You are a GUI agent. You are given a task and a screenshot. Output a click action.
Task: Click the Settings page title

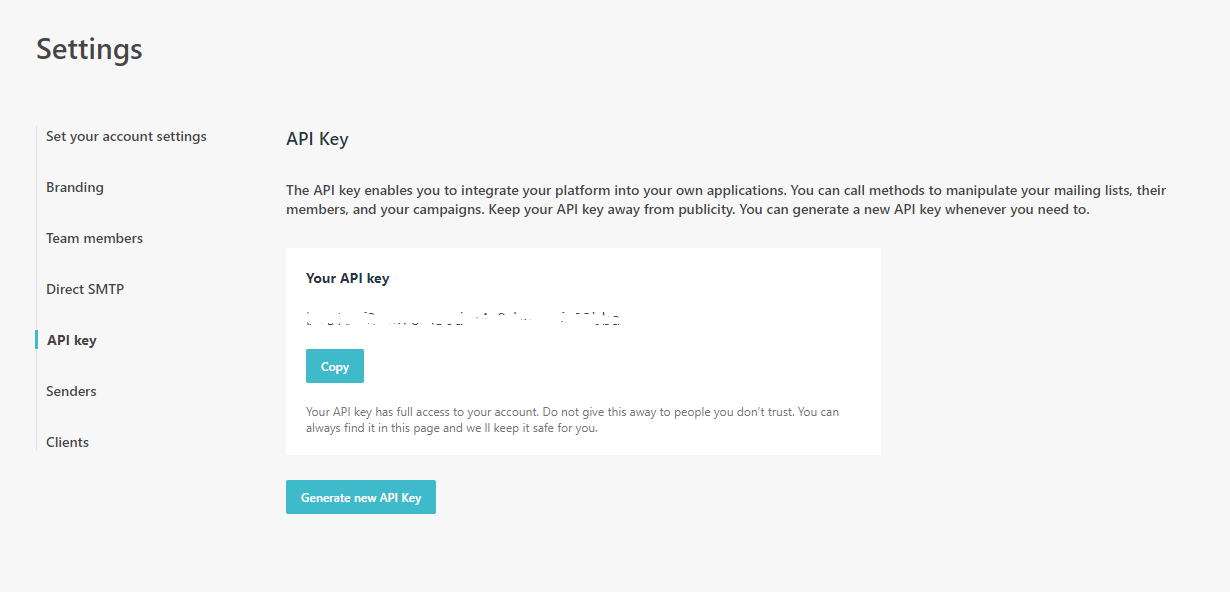point(89,49)
